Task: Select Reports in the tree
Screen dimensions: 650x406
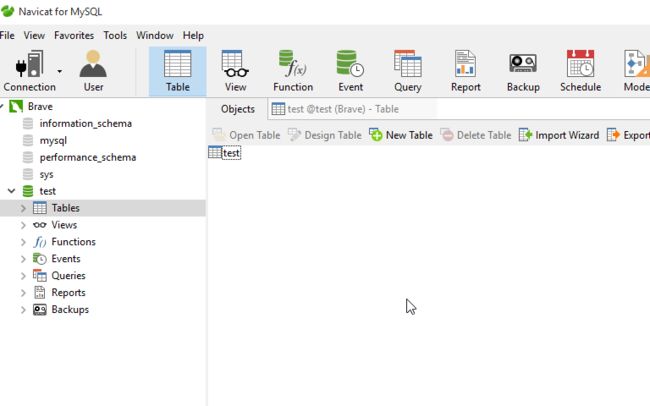Action: coord(68,293)
